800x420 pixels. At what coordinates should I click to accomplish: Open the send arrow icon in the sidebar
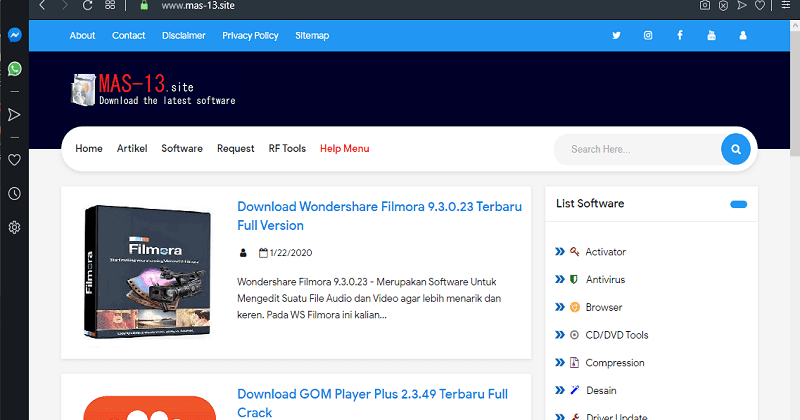14,115
